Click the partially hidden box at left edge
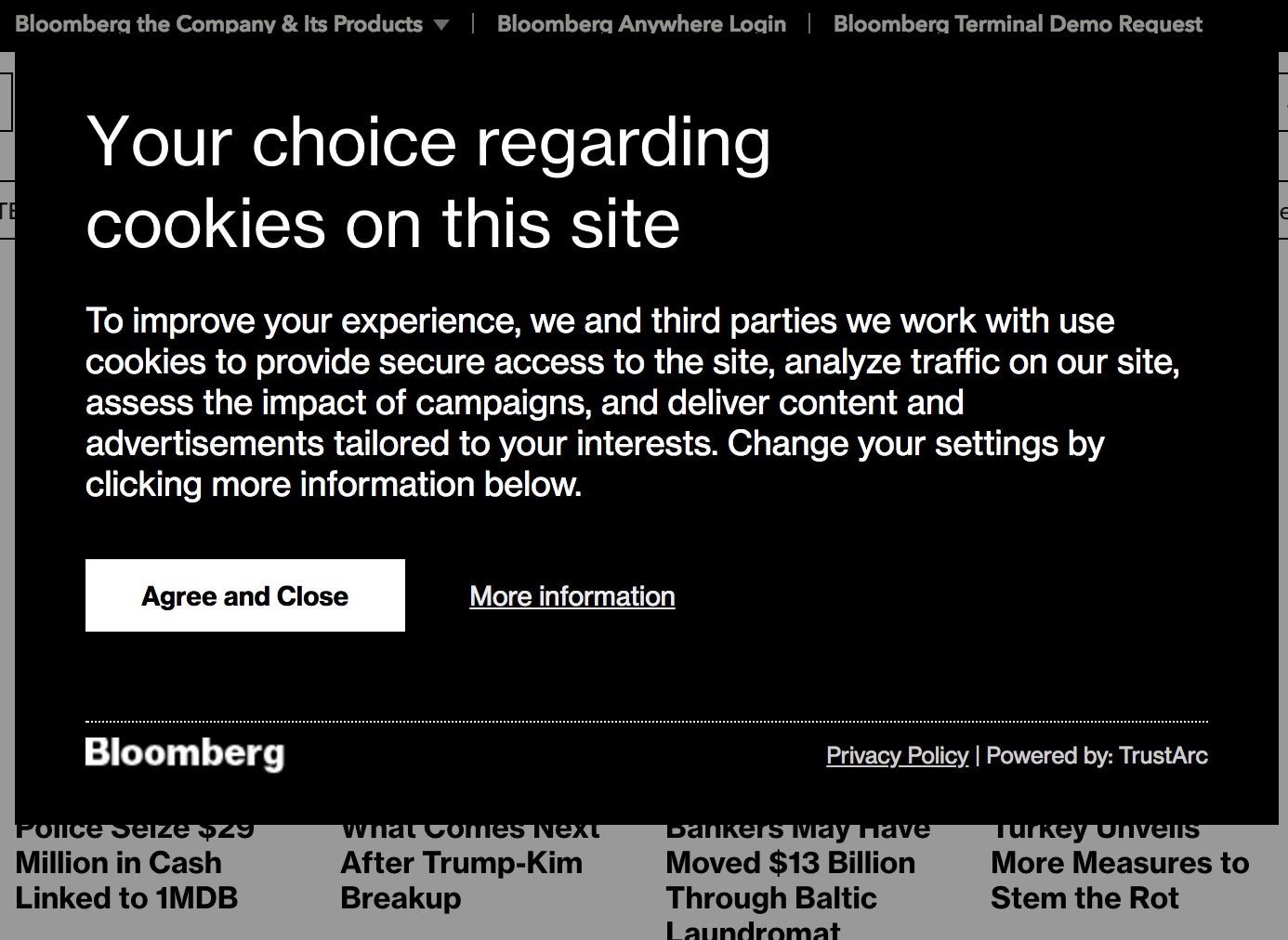 click(x=7, y=102)
